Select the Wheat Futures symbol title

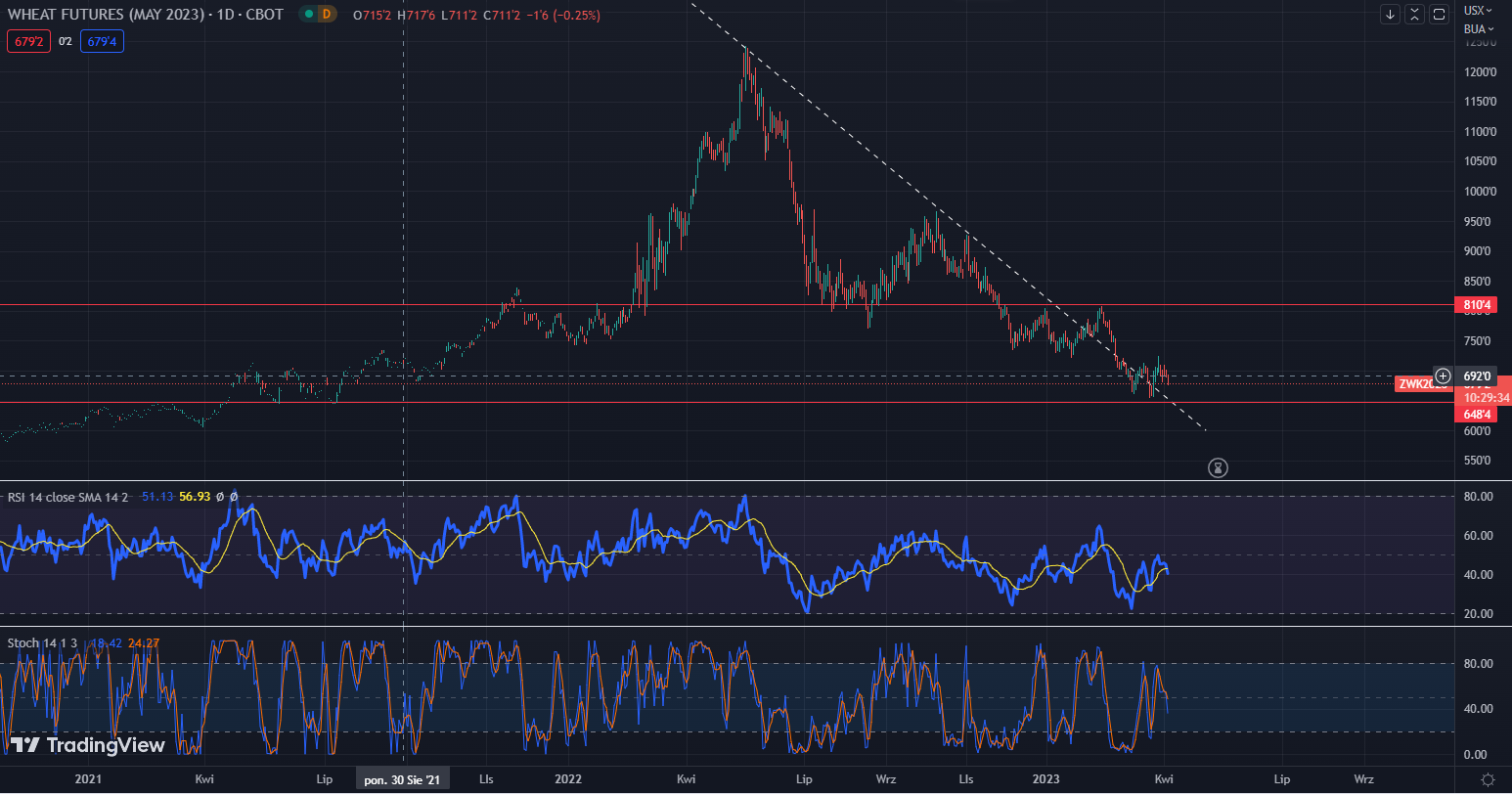pos(145,15)
